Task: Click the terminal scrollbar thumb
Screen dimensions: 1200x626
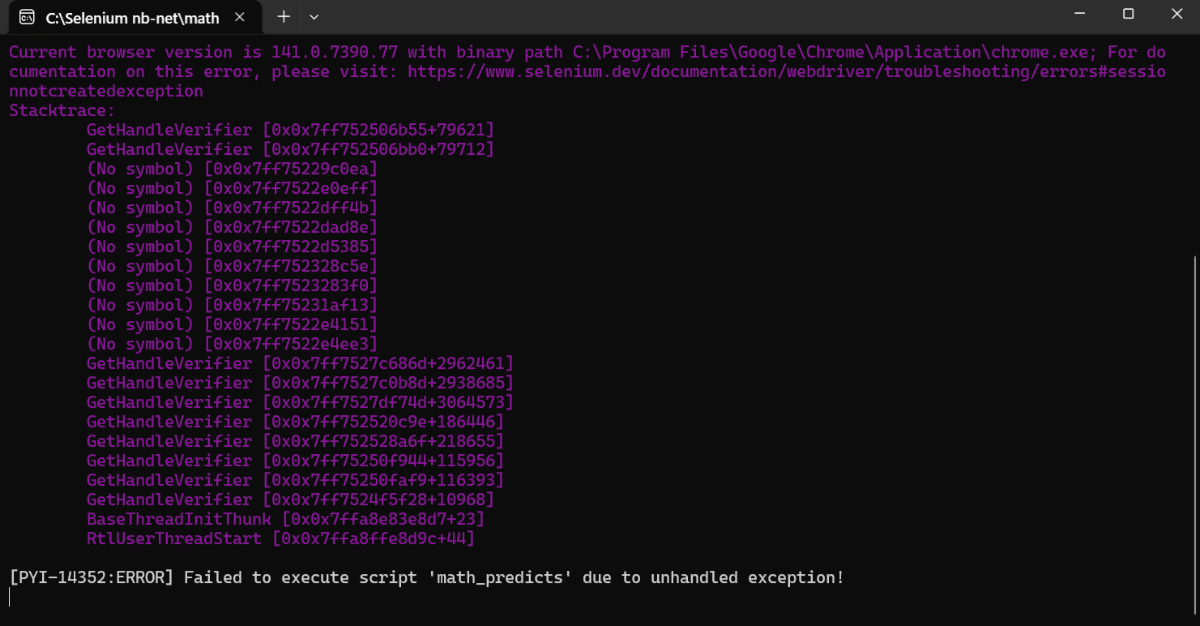Action: pos(1193,430)
